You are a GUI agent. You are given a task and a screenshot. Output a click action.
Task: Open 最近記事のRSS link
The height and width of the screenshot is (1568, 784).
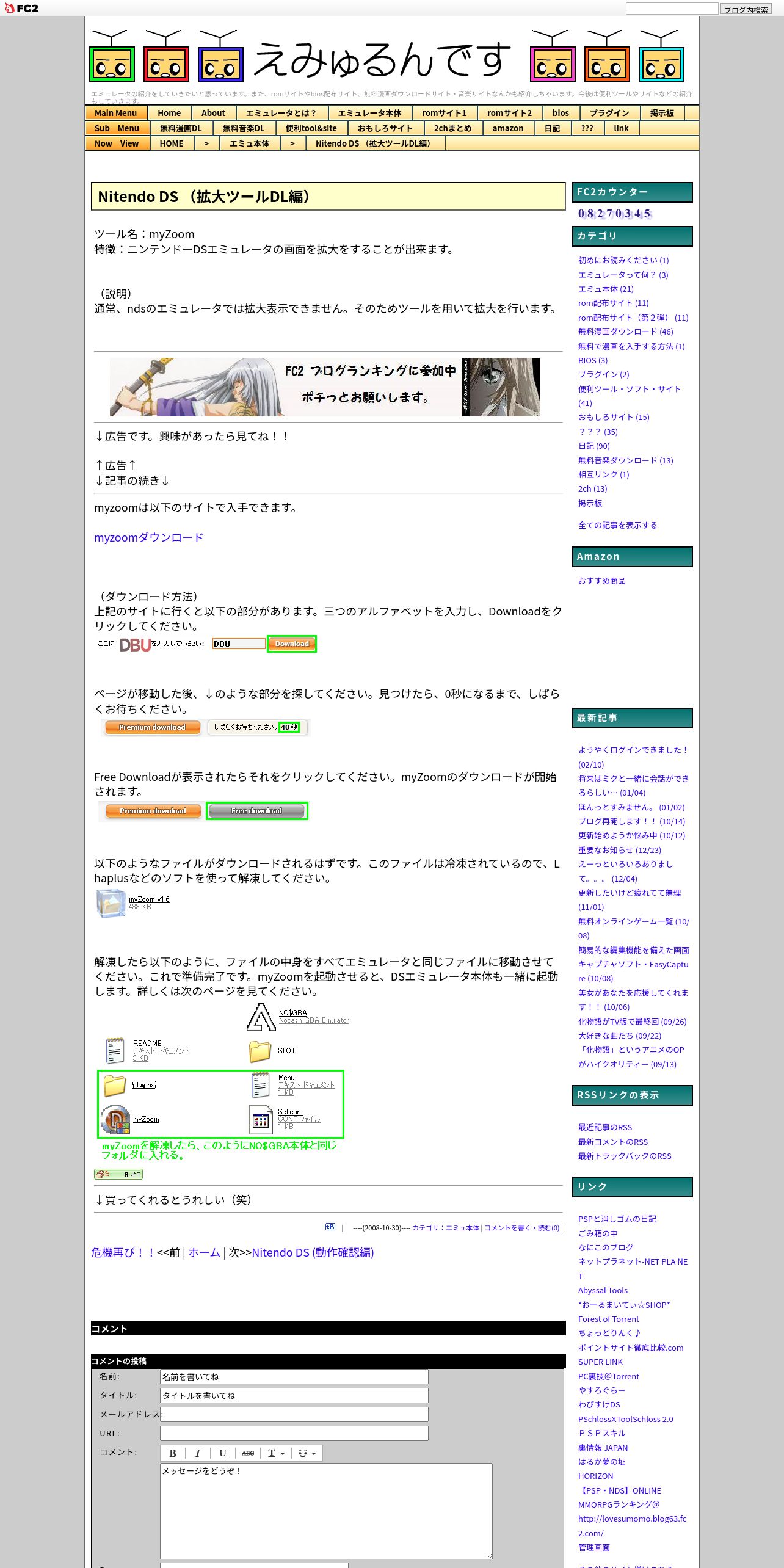coord(605,1127)
